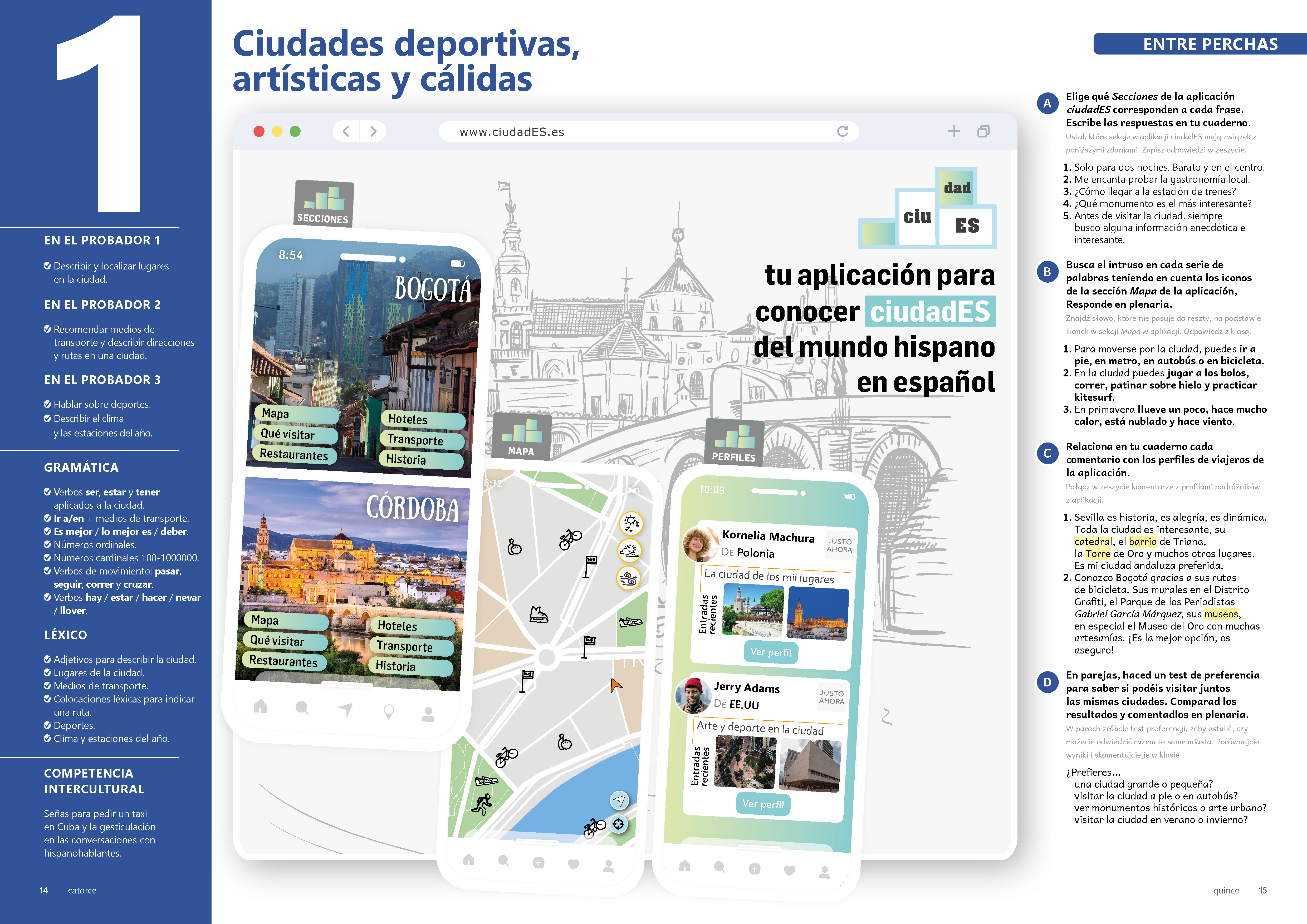
Task: Open Mapa under Córdoba
Action: coord(286,620)
